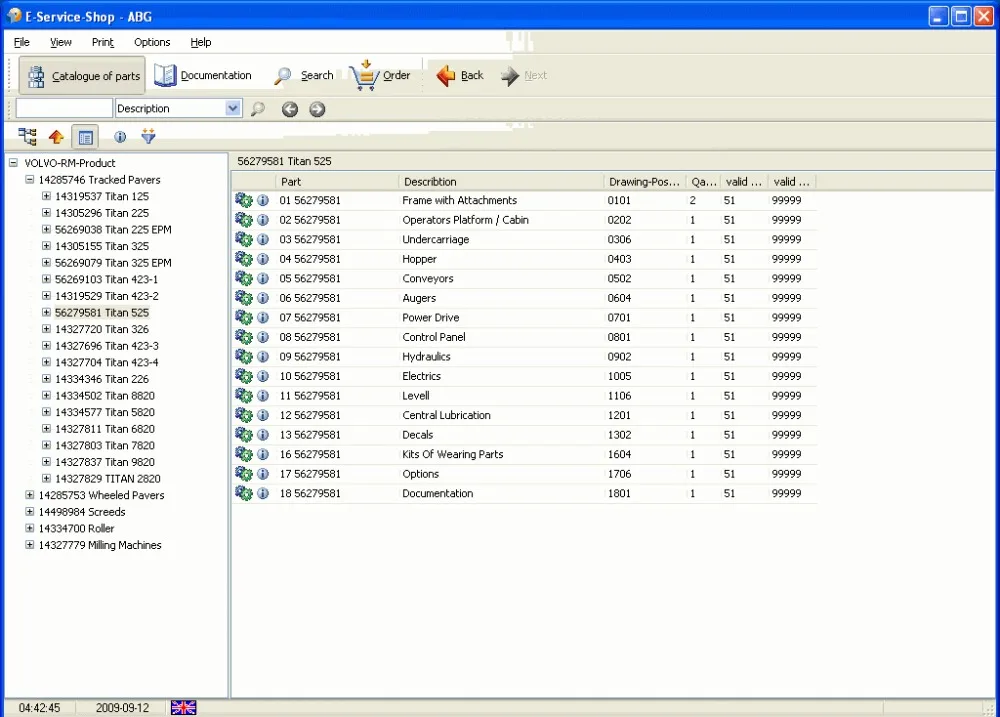1000x717 pixels.
Task: Show tree structure view icon
Action: [x=27, y=137]
